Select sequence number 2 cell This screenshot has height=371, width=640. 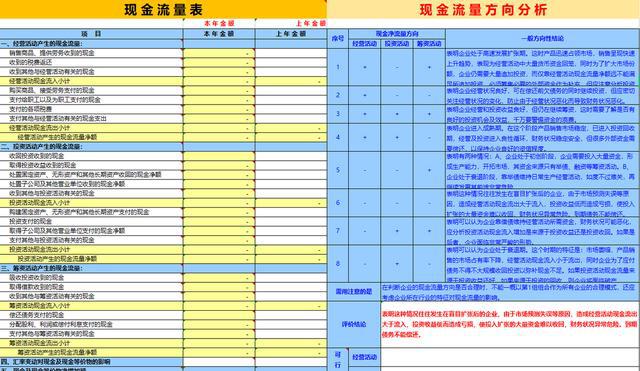click(338, 95)
